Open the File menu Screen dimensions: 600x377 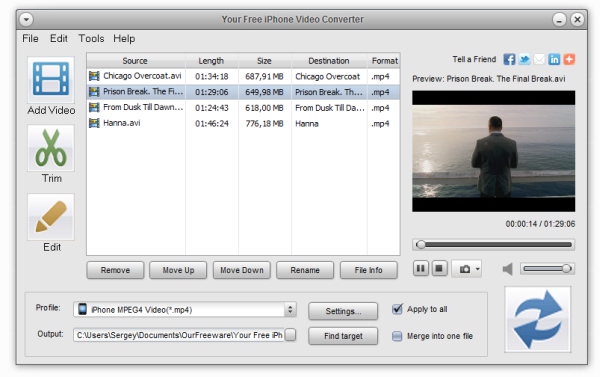(x=30, y=39)
